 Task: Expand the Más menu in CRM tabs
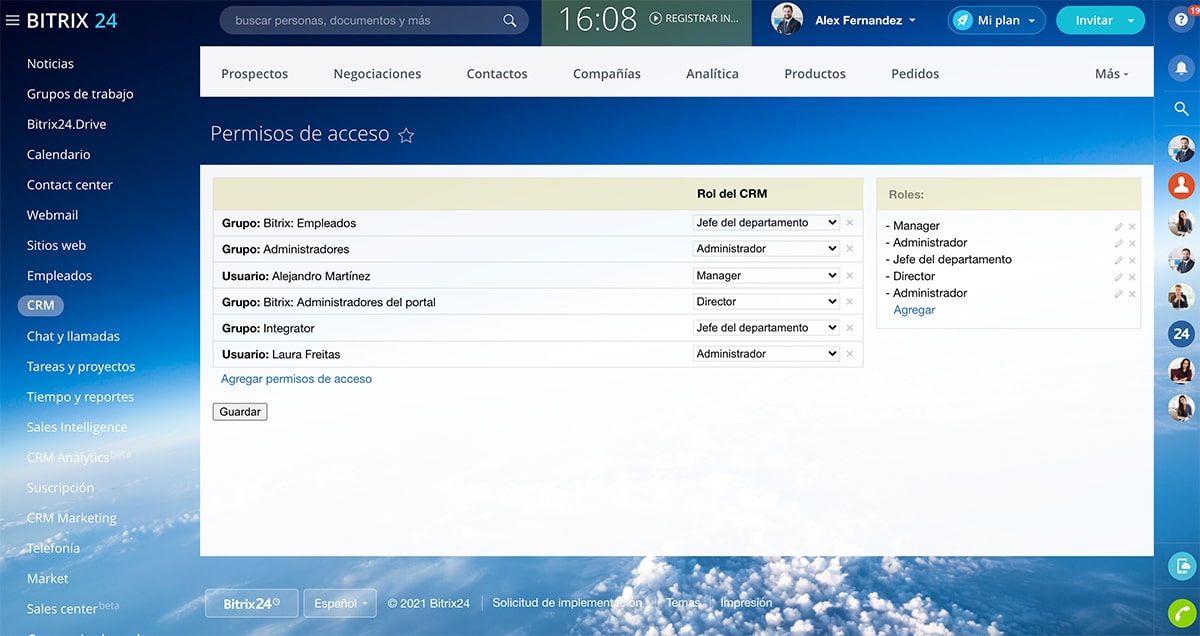[1111, 74]
